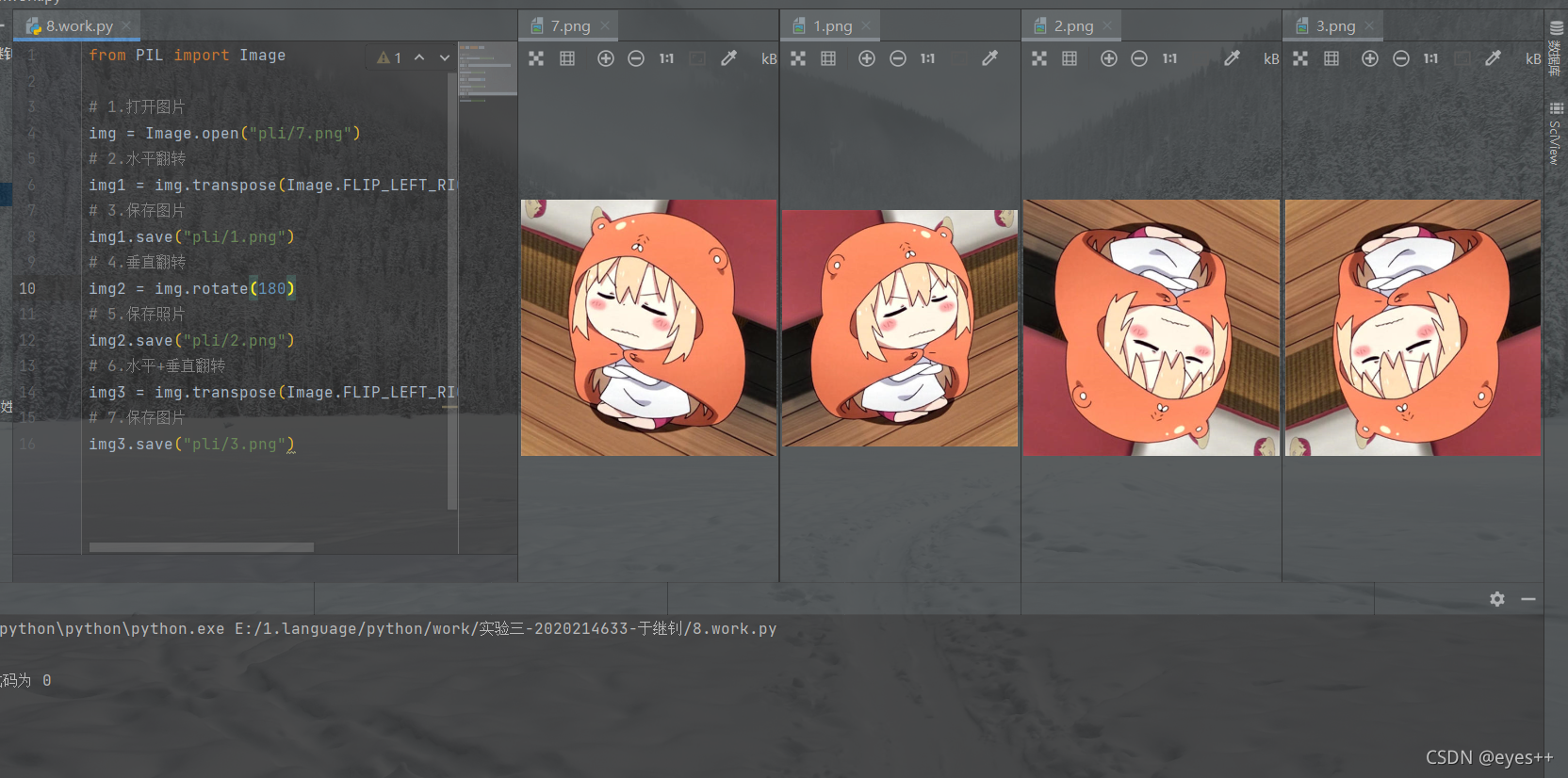
Task: Toggle chessboard background in 2.png viewer
Action: 1039,58
